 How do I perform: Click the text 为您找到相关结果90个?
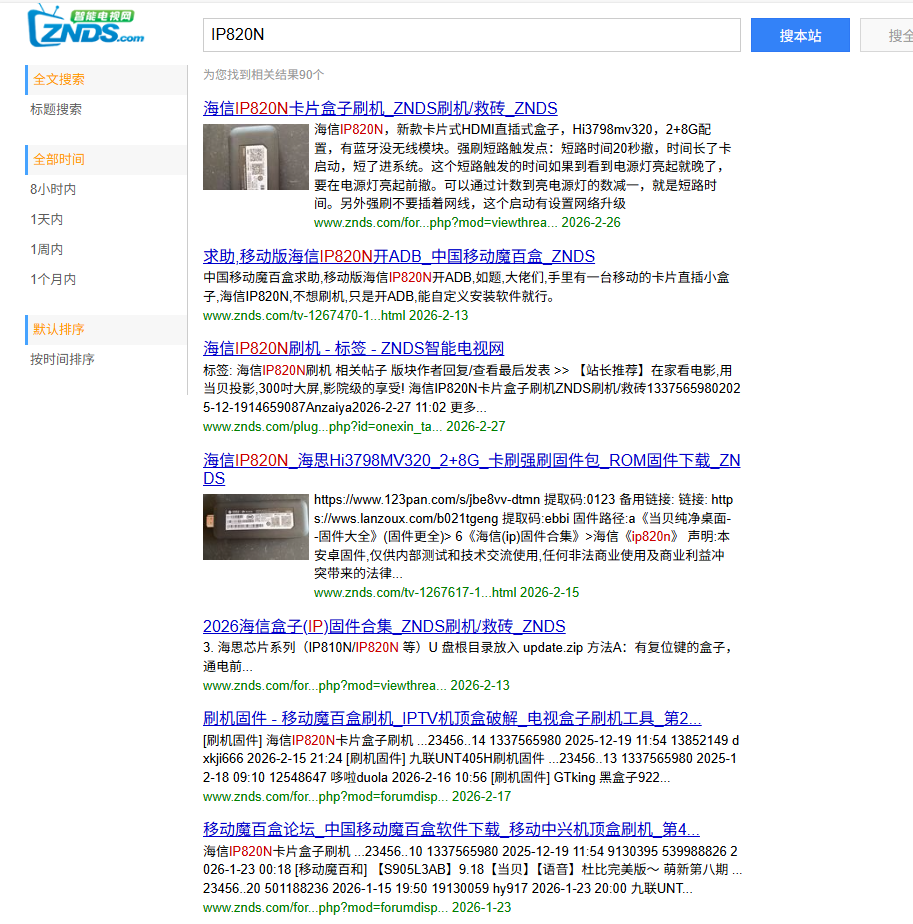(263, 75)
